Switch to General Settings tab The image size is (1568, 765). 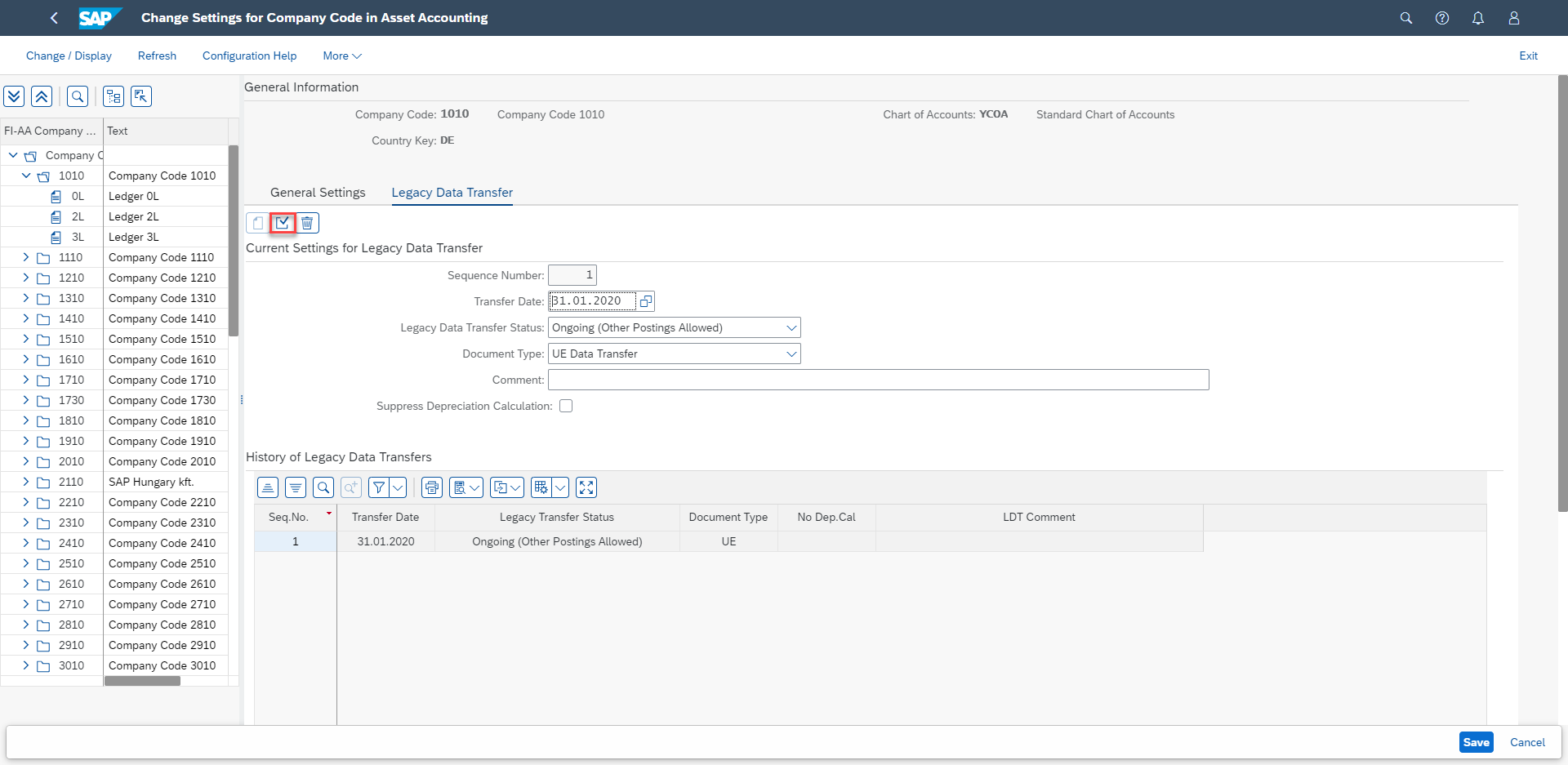click(x=318, y=193)
